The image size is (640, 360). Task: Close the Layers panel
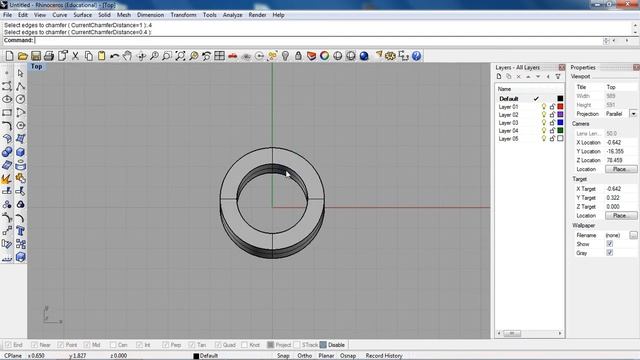562,67
